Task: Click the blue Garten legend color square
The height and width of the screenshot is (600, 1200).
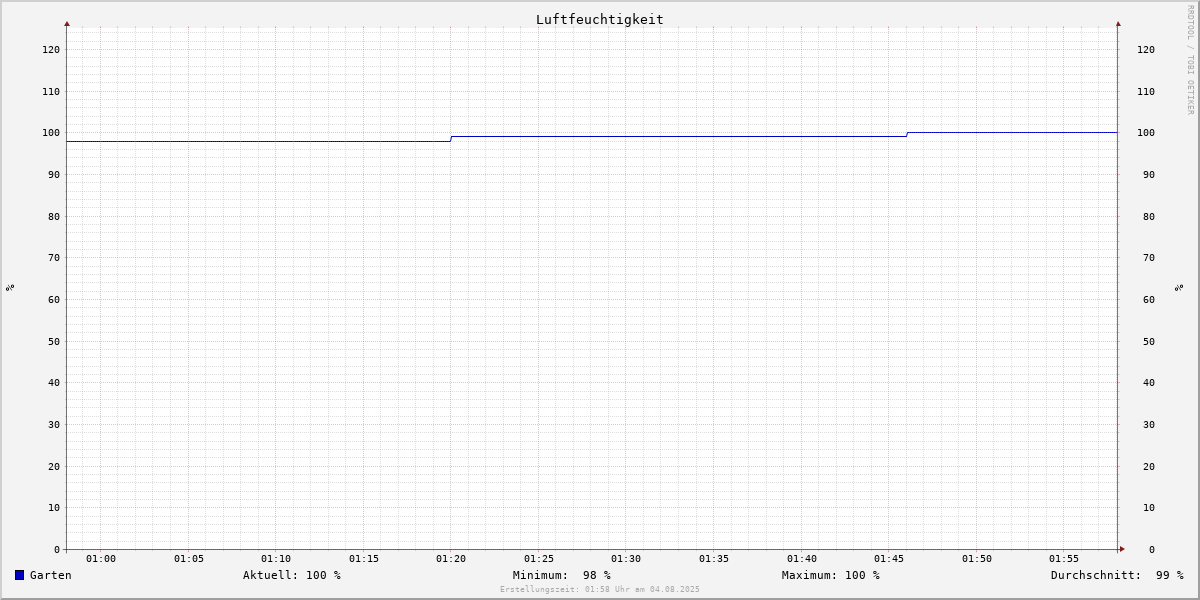Action: coord(19,575)
